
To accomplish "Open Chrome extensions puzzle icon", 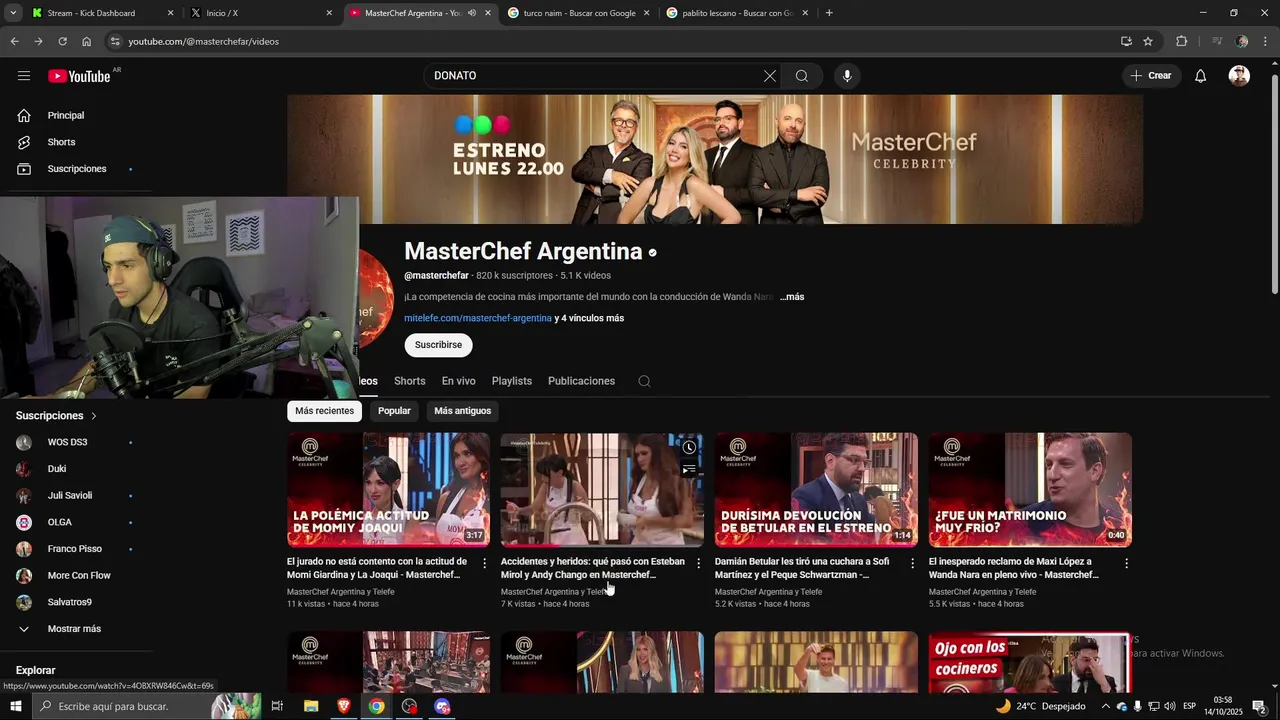I will pos(1181,41).
